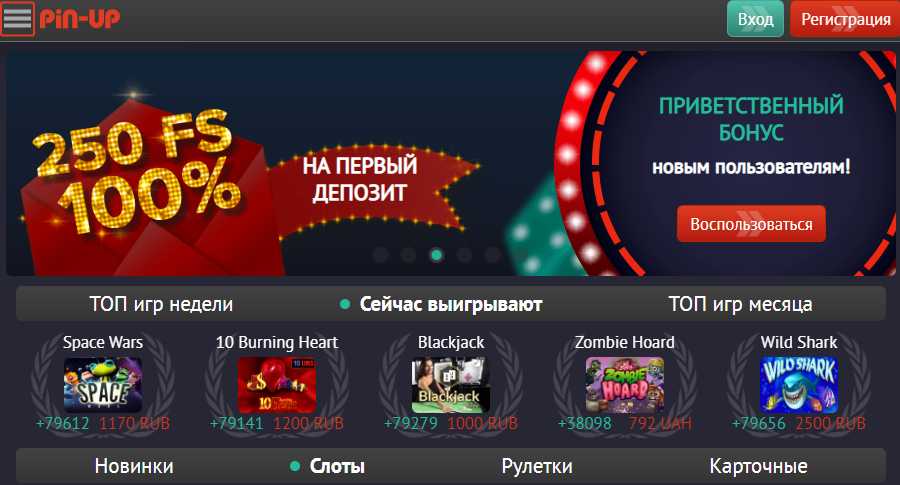Open the Wild Shark game icon
The height and width of the screenshot is (485, 900).
pos(799,385)
